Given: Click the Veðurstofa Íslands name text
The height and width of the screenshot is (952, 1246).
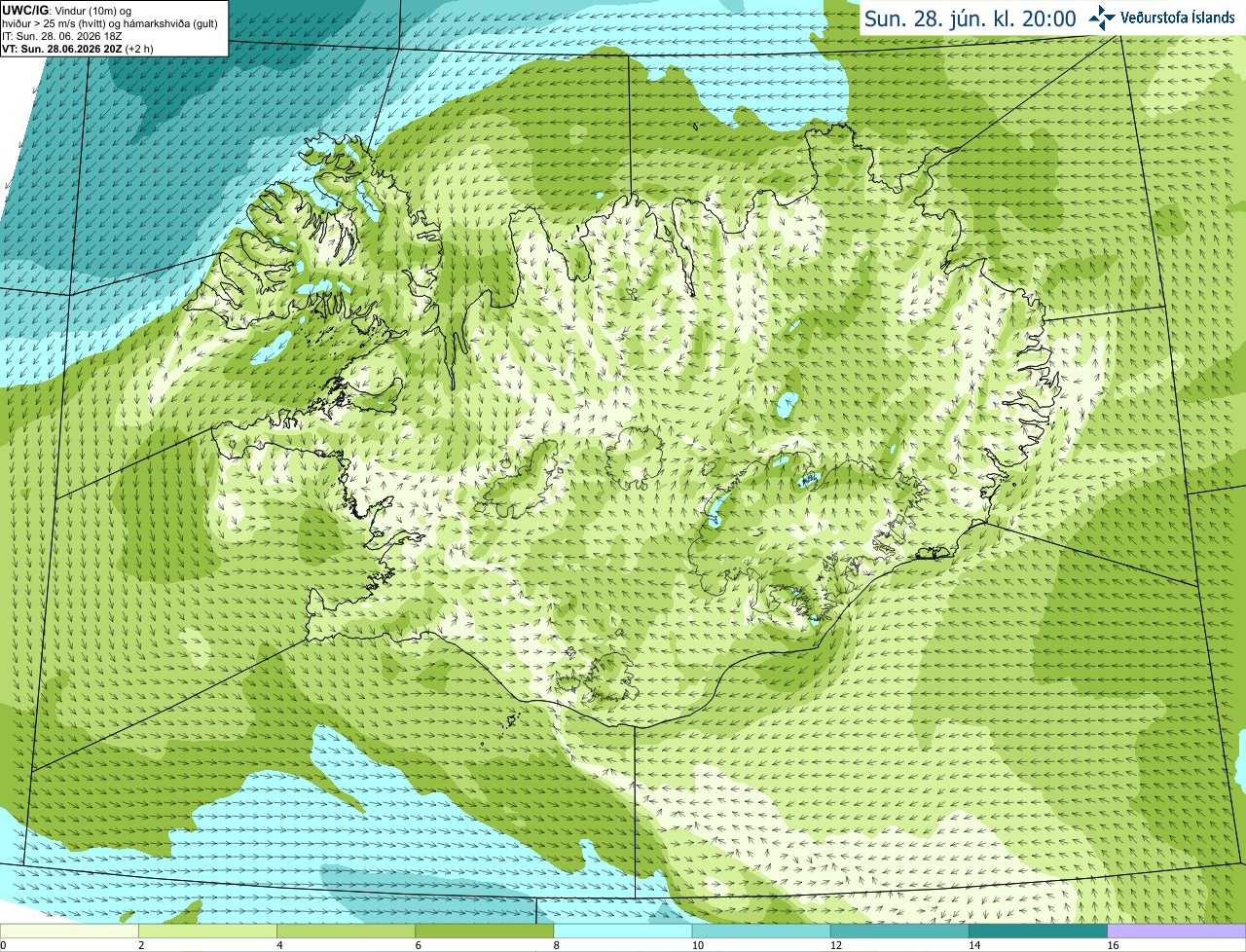Looking at the screenshot, I should [x=1177, y=18].
